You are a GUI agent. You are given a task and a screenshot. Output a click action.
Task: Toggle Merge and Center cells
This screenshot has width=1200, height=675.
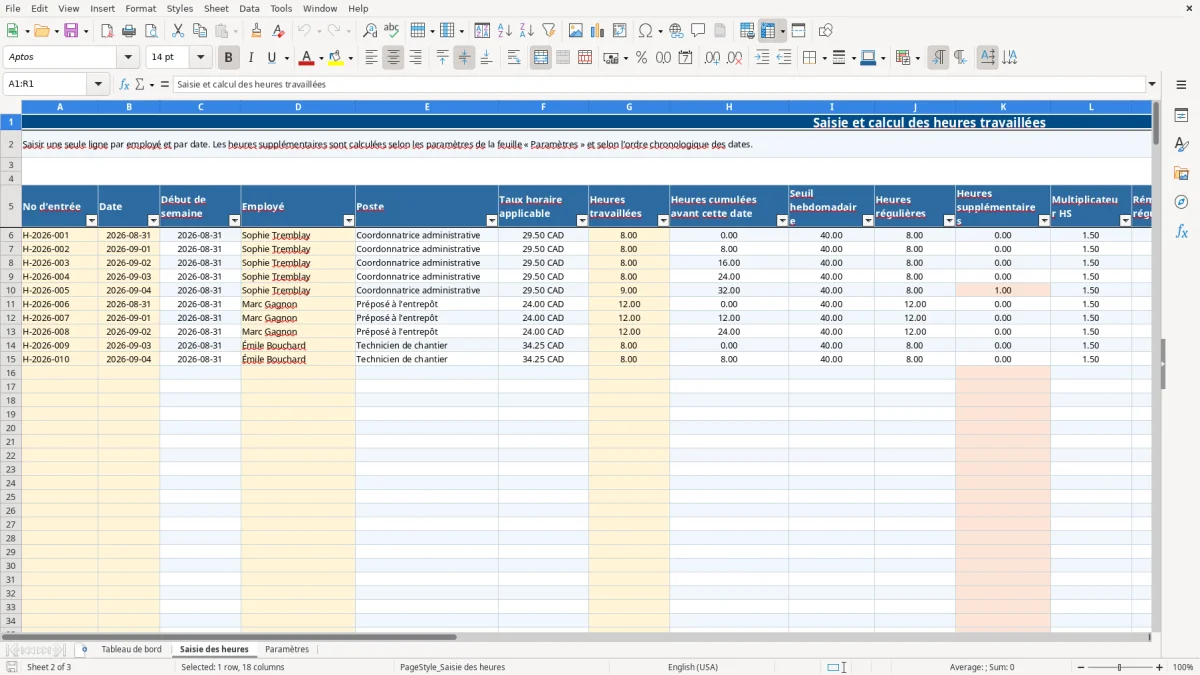pos(541,58)
